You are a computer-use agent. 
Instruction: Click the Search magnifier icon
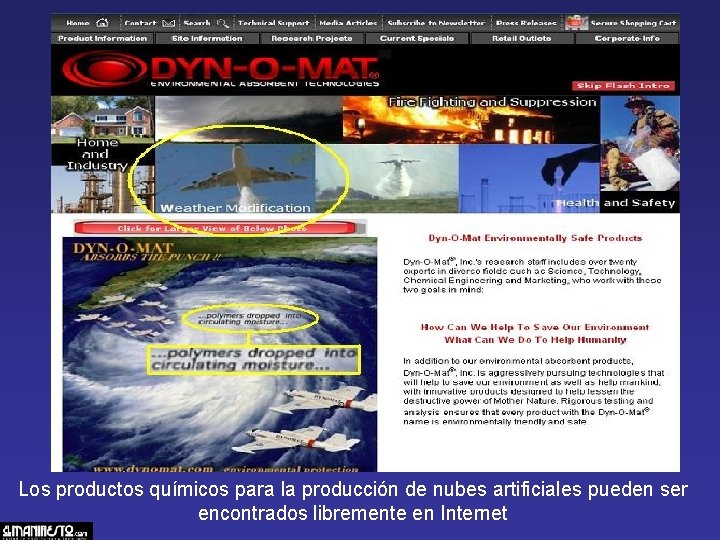point(223,23)
